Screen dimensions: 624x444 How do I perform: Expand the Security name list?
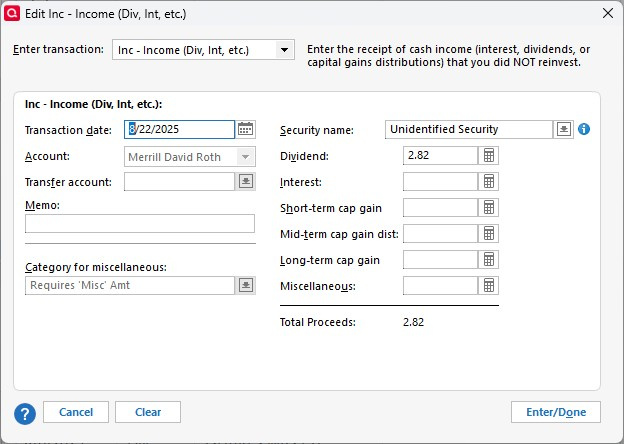(564, 129)
